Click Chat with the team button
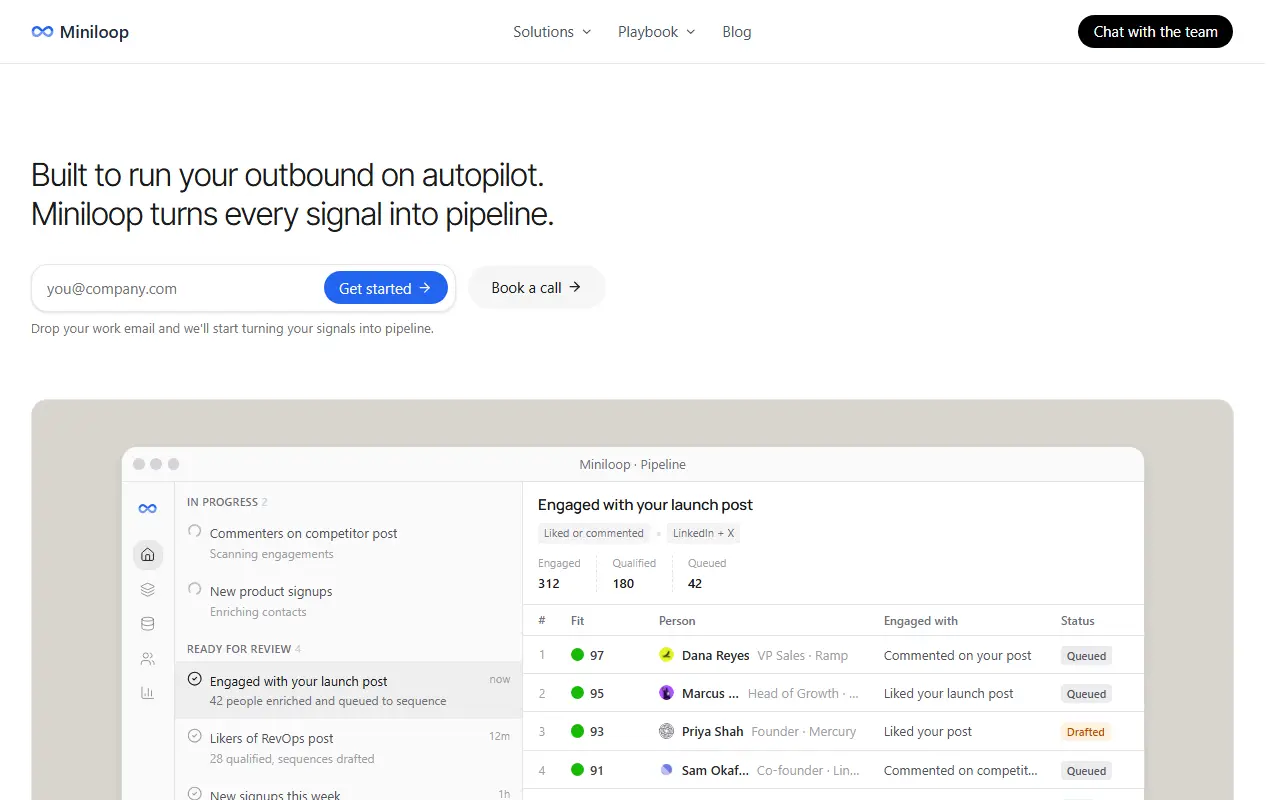 pos(1155,32)
